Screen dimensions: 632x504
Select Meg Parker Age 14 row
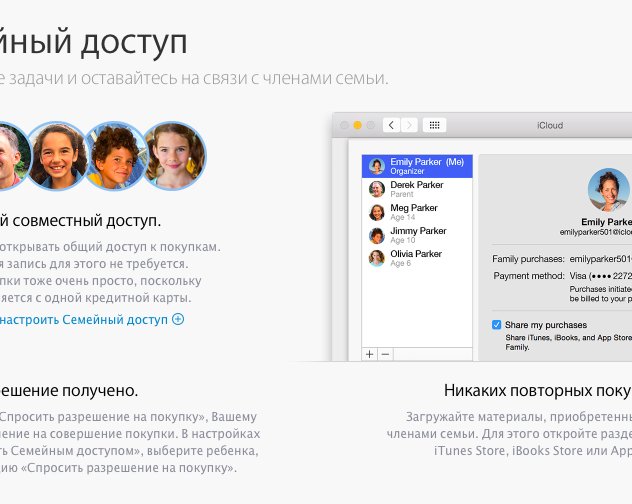417,212
